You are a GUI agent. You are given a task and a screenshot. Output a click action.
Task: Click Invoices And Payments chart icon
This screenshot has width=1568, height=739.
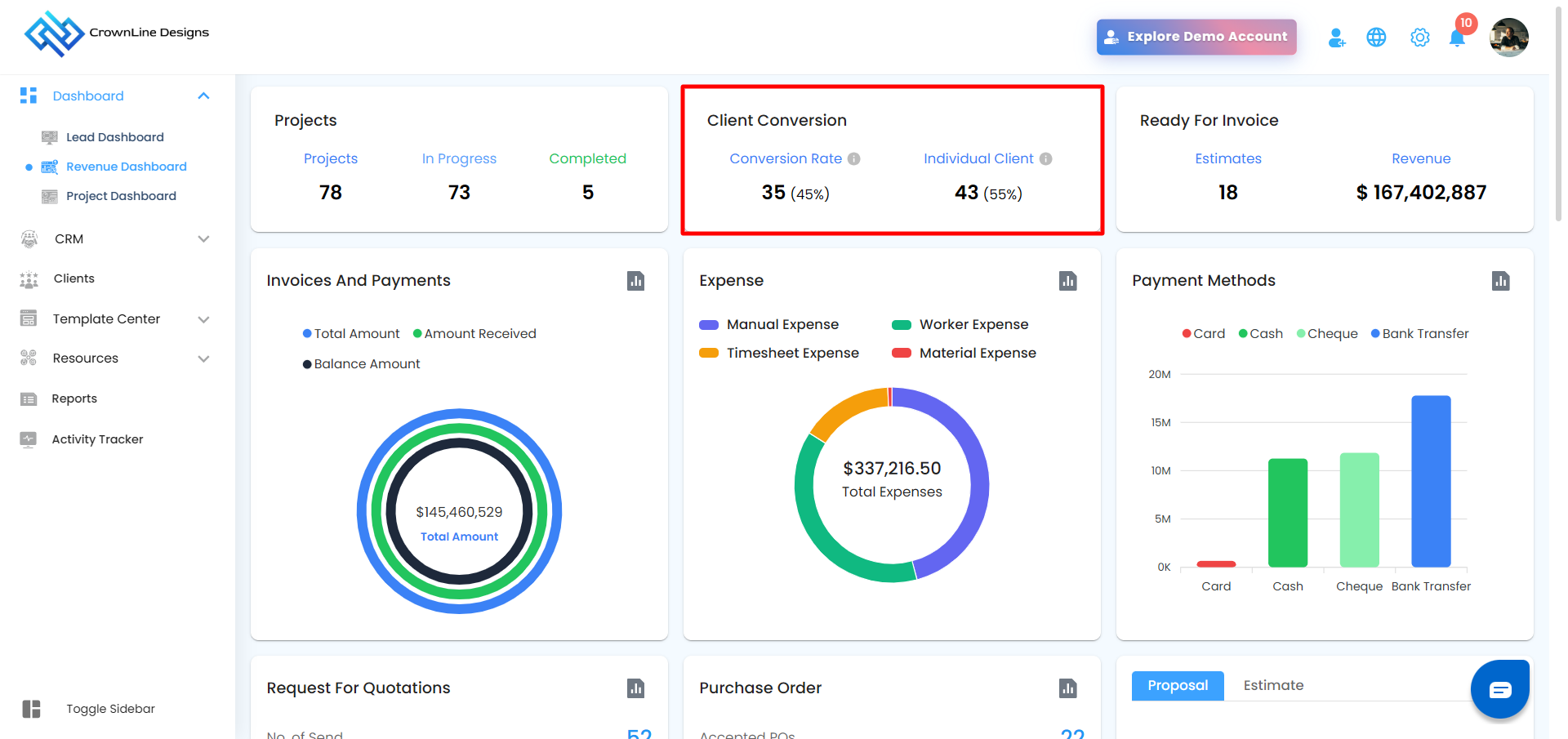pyautogui.click(x=635, y=281)
